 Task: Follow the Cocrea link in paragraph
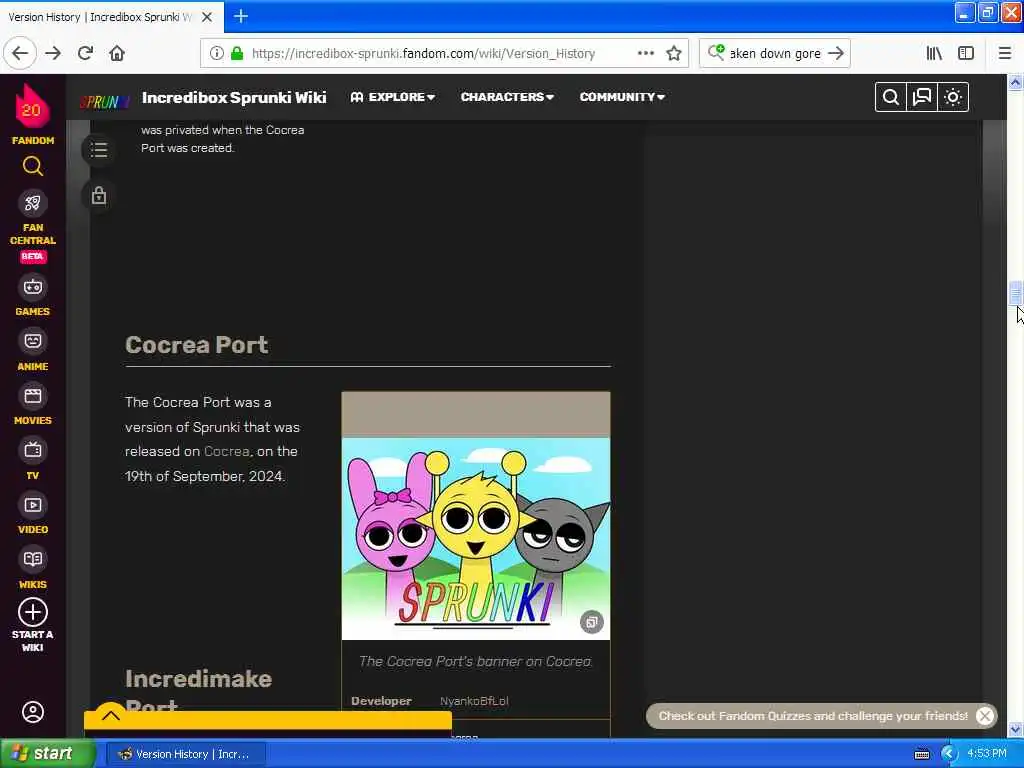[x=227, y=451]
